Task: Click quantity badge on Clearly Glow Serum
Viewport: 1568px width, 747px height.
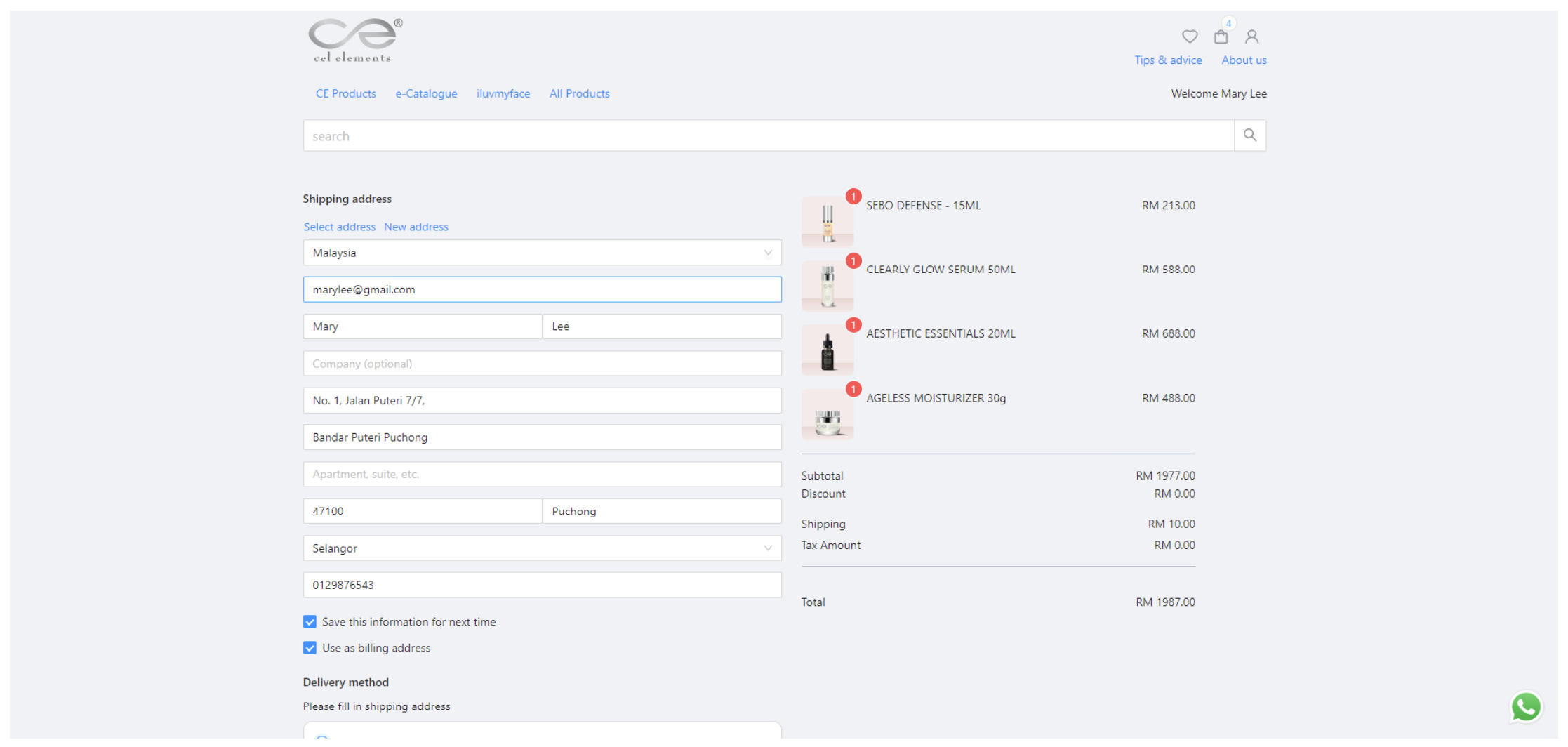Action: [x=853, y=261]
